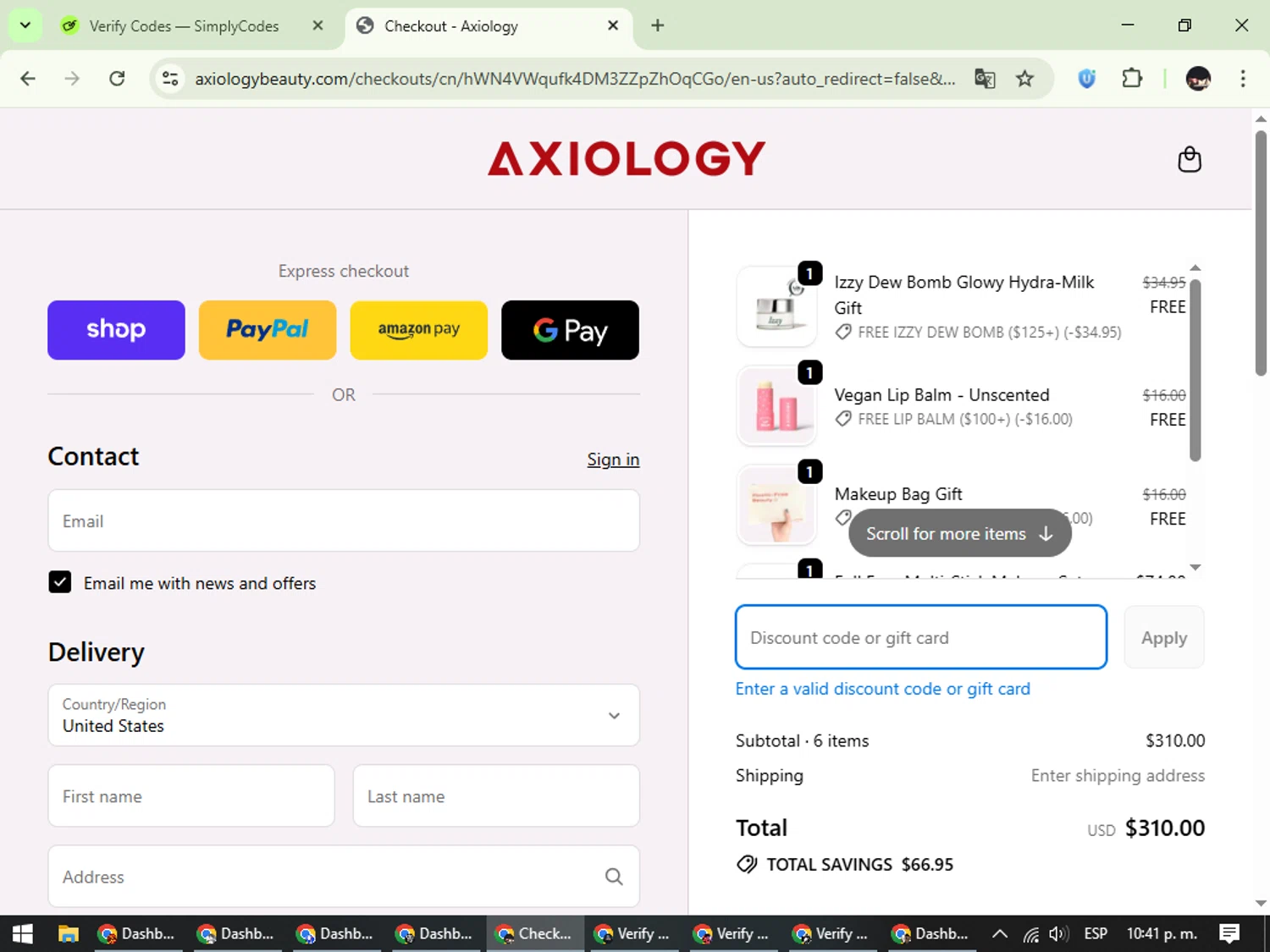Pay with Google Pay button
The height and width of the screenshot is (952, 1270).
570,330
